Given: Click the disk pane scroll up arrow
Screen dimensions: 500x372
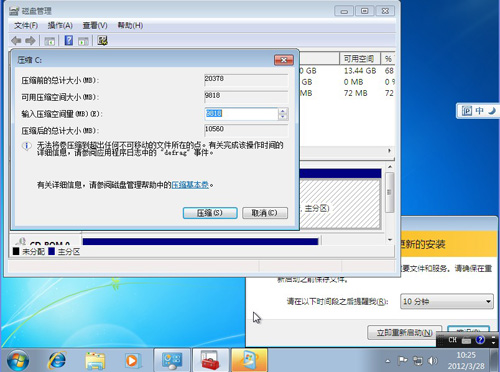Looking at the screenshot, I should click(x=390, y=166).
